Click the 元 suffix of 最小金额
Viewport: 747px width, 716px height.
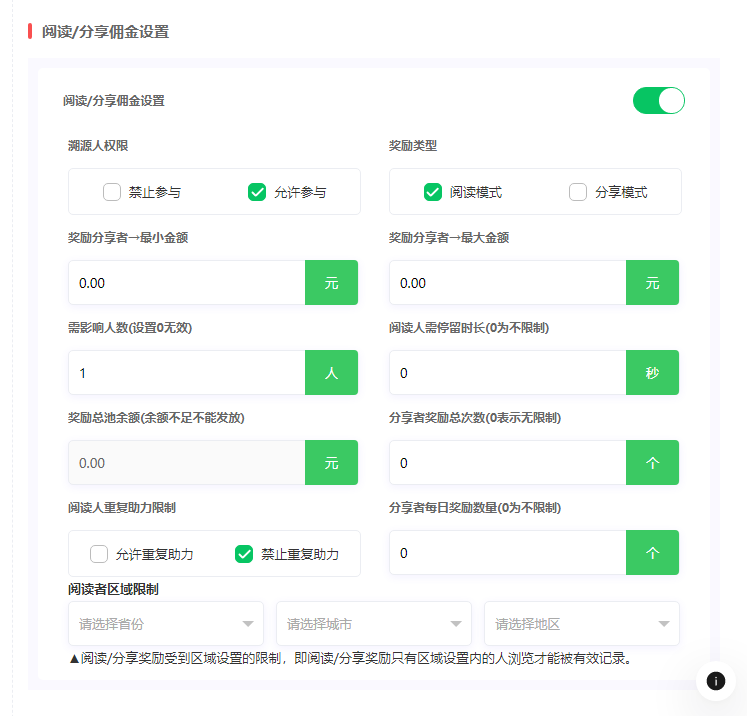pos(332,282)
